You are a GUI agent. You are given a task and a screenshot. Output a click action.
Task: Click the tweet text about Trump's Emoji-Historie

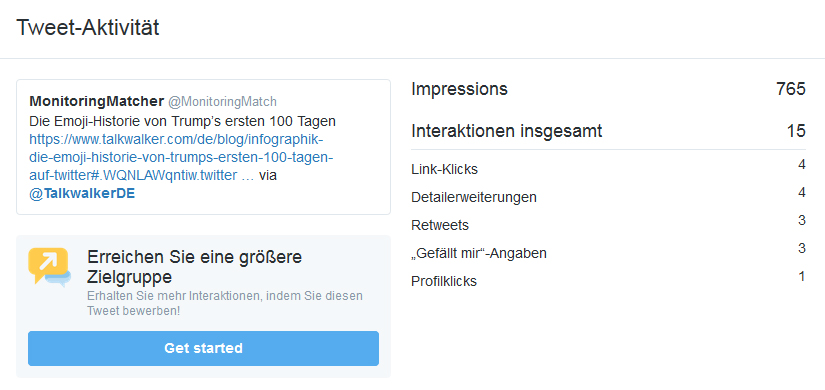pyautogui.click(x=183, y=122)
